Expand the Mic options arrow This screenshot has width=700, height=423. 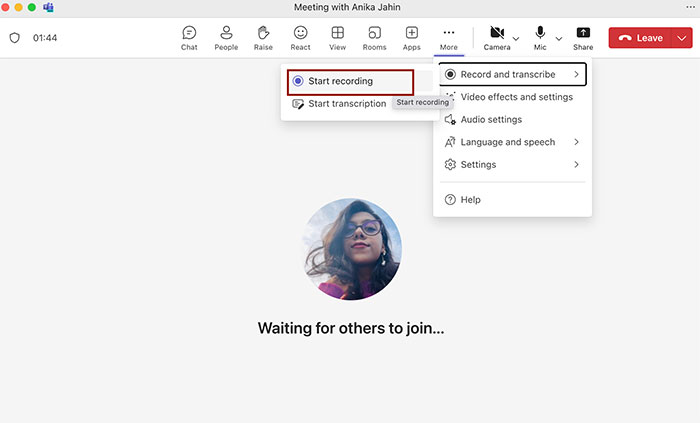(559, 39)
